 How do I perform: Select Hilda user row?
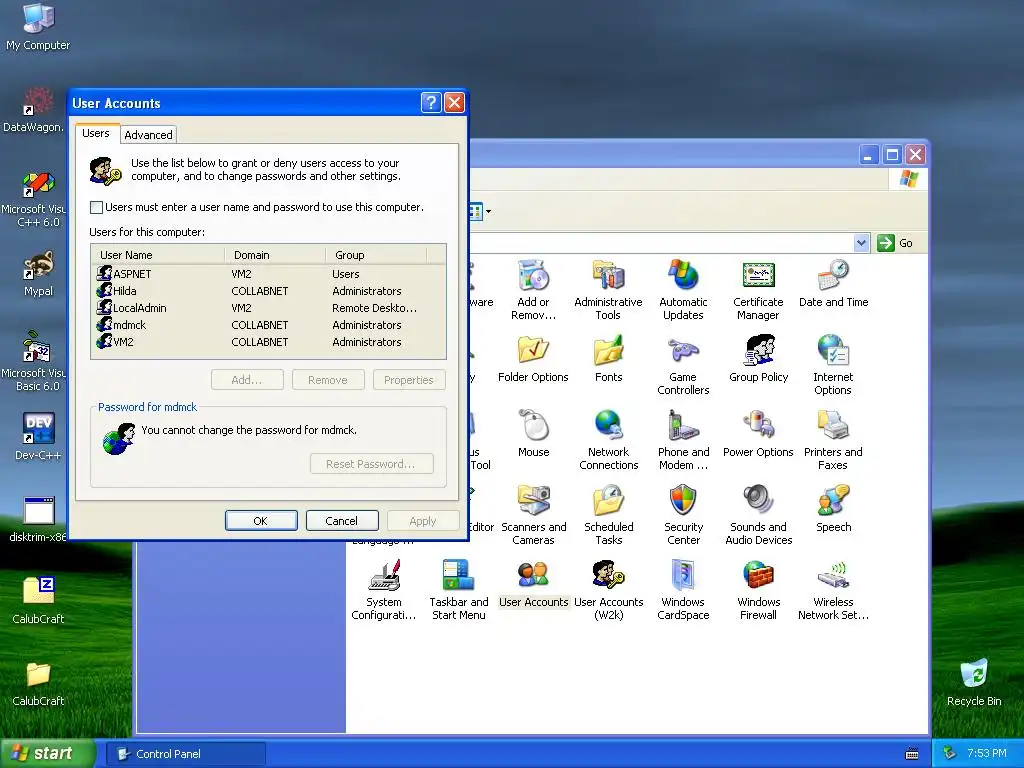tap(268, 291)
